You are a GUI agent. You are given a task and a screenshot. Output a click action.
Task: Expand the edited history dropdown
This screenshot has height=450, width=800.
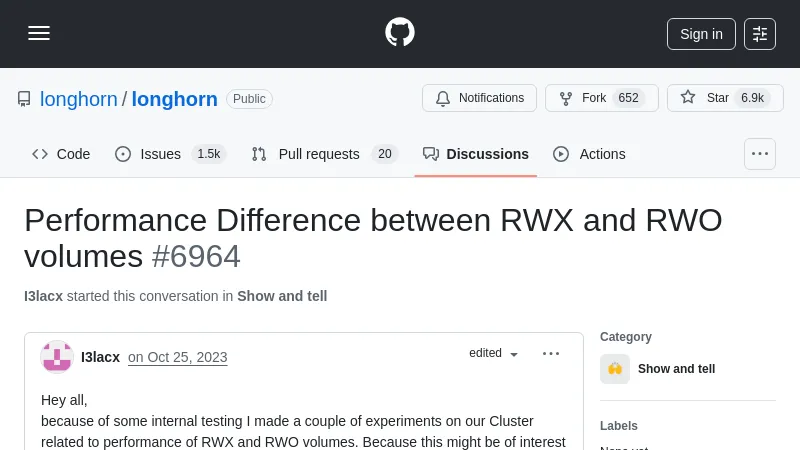[494, 354]
